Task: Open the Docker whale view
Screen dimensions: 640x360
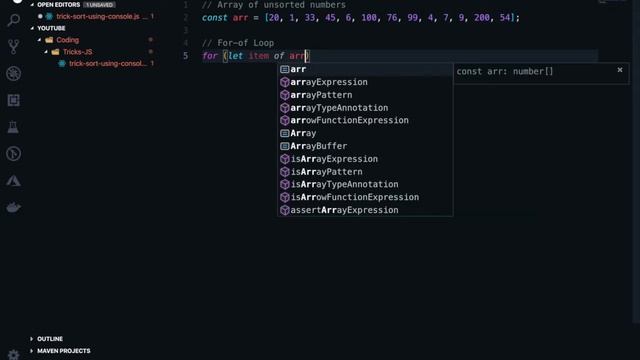Action: (x=13, y=207)
